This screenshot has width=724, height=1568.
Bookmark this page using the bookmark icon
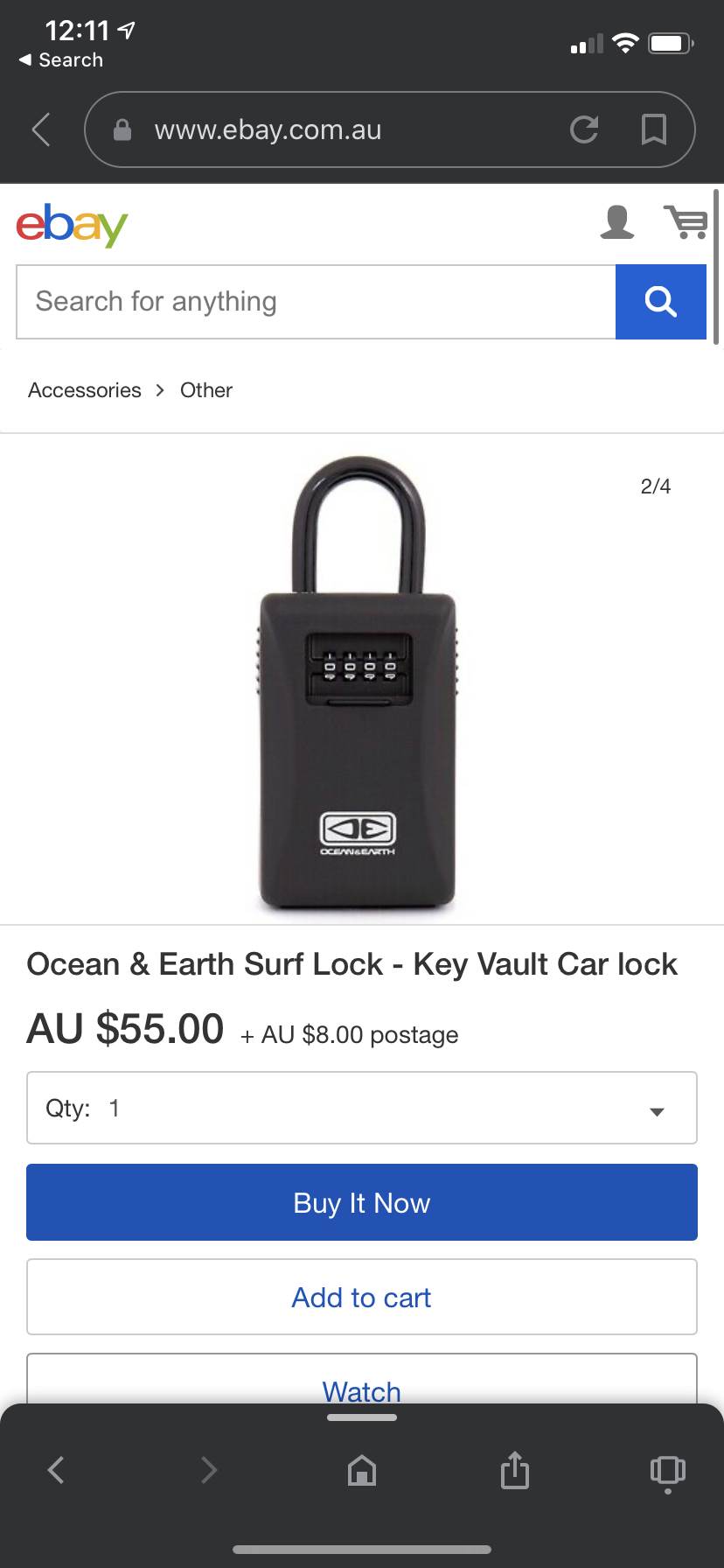click(x=653, y=129)
